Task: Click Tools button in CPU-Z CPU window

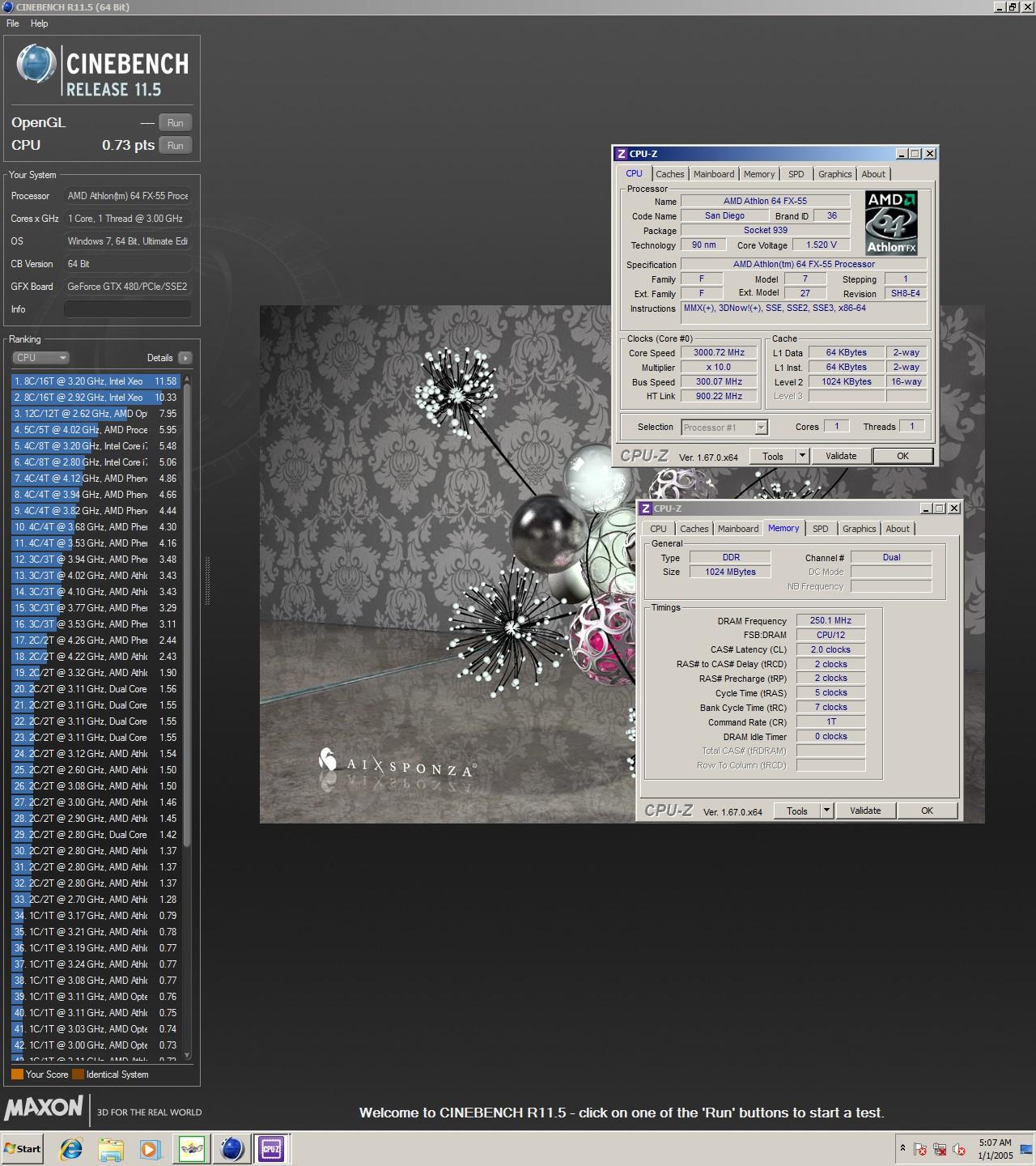Action: coord(773,456)
